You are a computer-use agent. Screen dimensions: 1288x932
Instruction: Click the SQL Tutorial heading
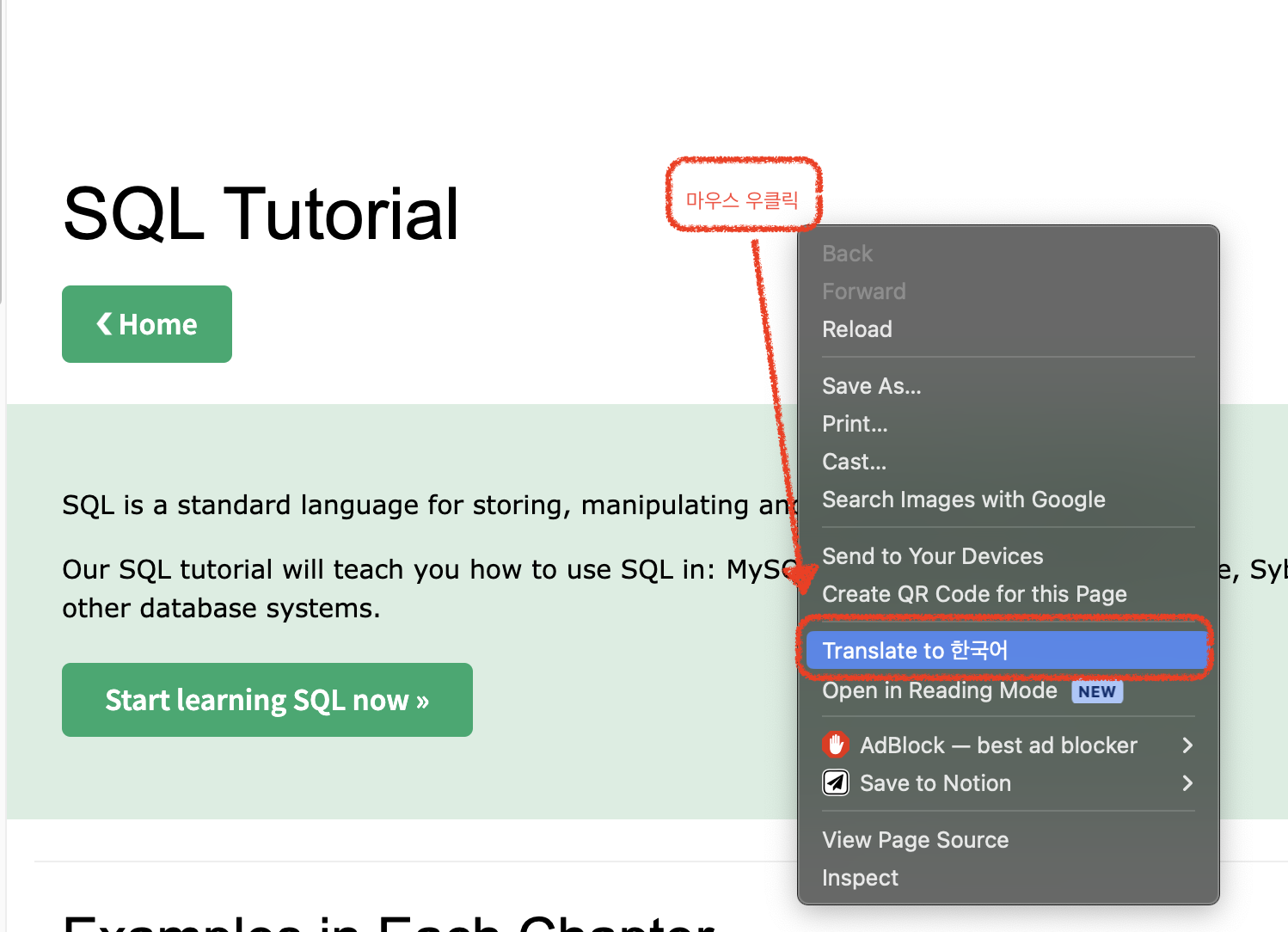261,213
